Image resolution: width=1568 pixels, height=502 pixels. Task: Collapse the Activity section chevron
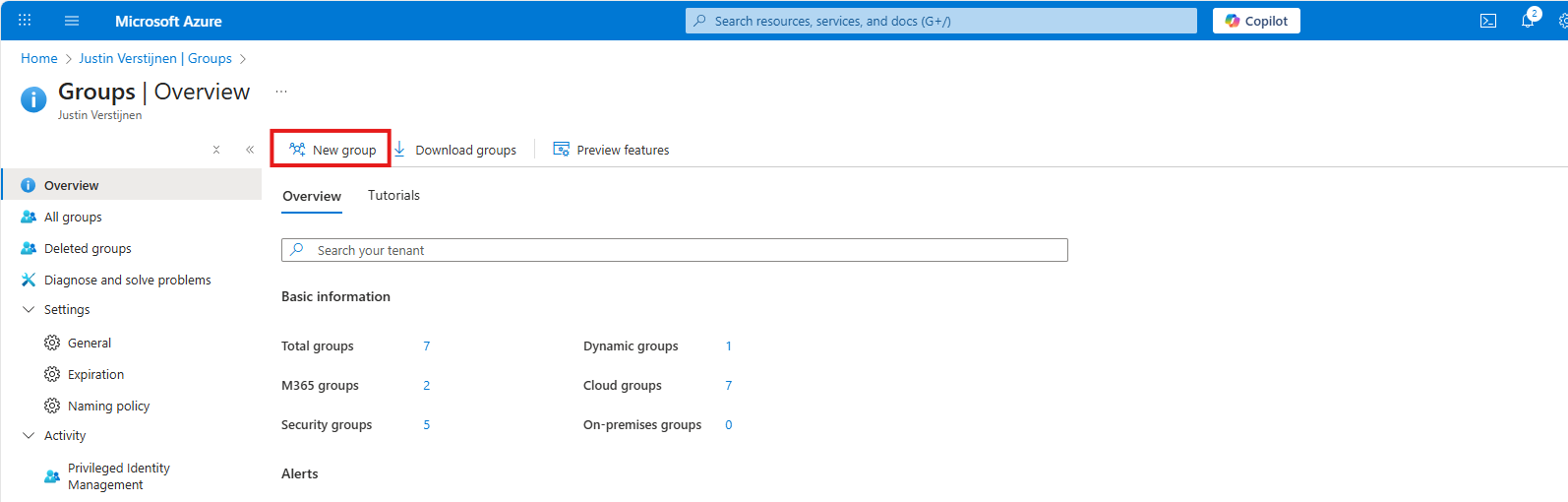29,435
